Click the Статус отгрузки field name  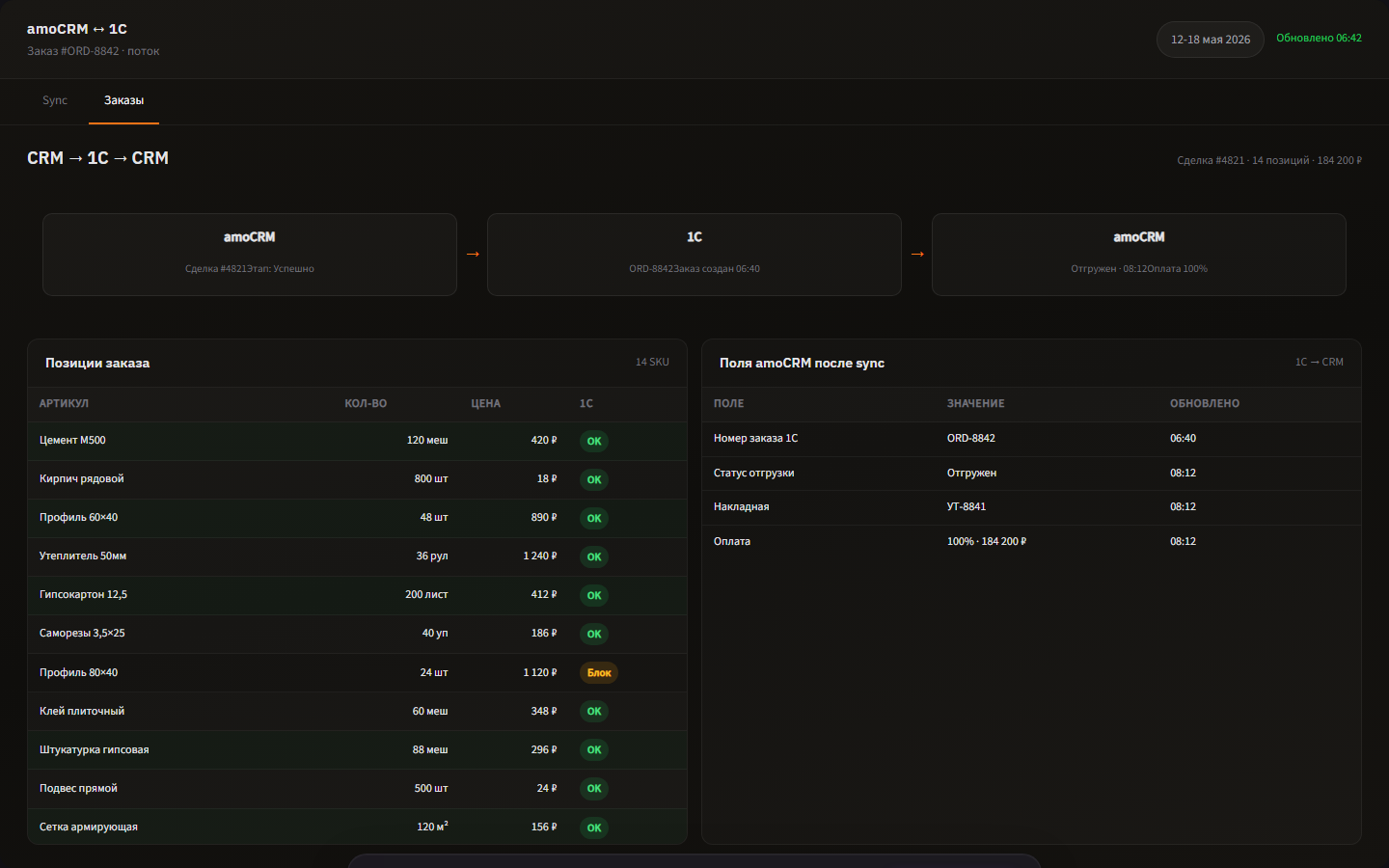pyautogui.click(x=753, y=474)
